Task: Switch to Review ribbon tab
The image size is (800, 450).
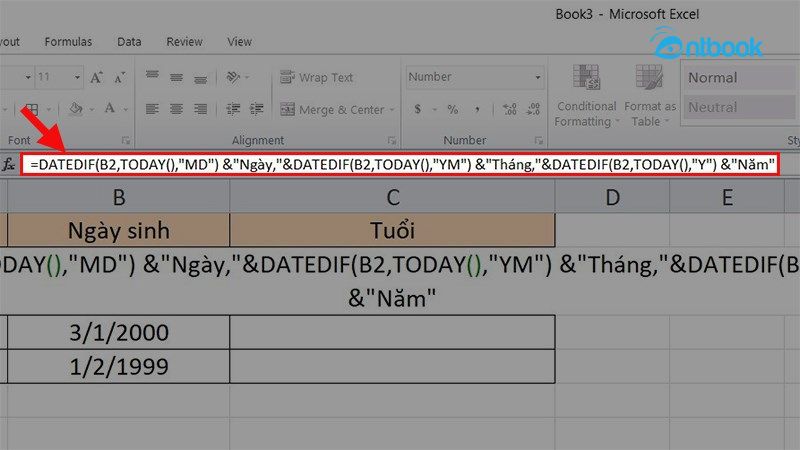Action: pyautogui.click(x=184, y=42)
